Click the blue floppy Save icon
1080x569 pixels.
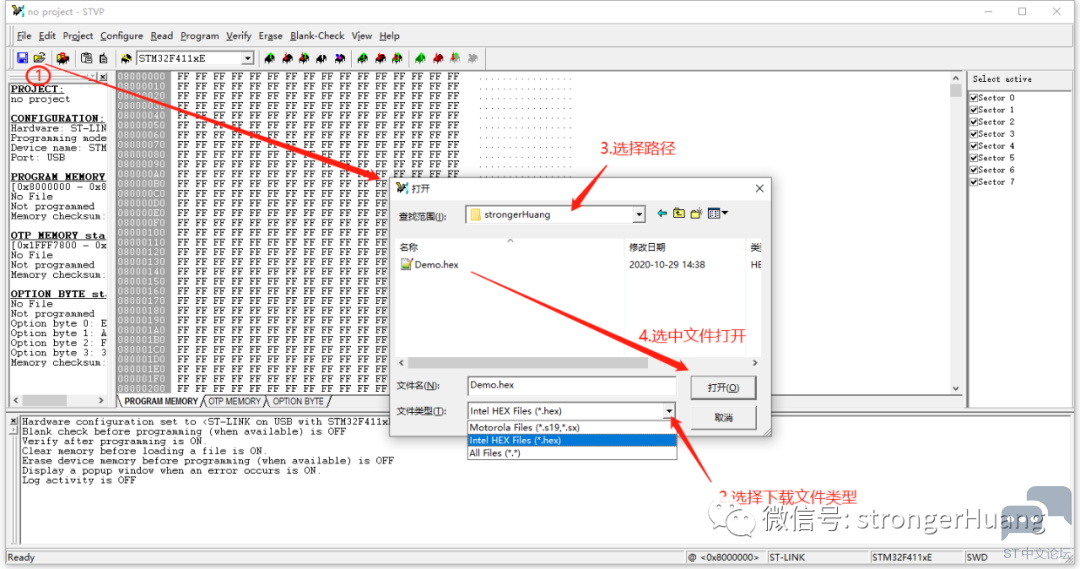point(22,58)
